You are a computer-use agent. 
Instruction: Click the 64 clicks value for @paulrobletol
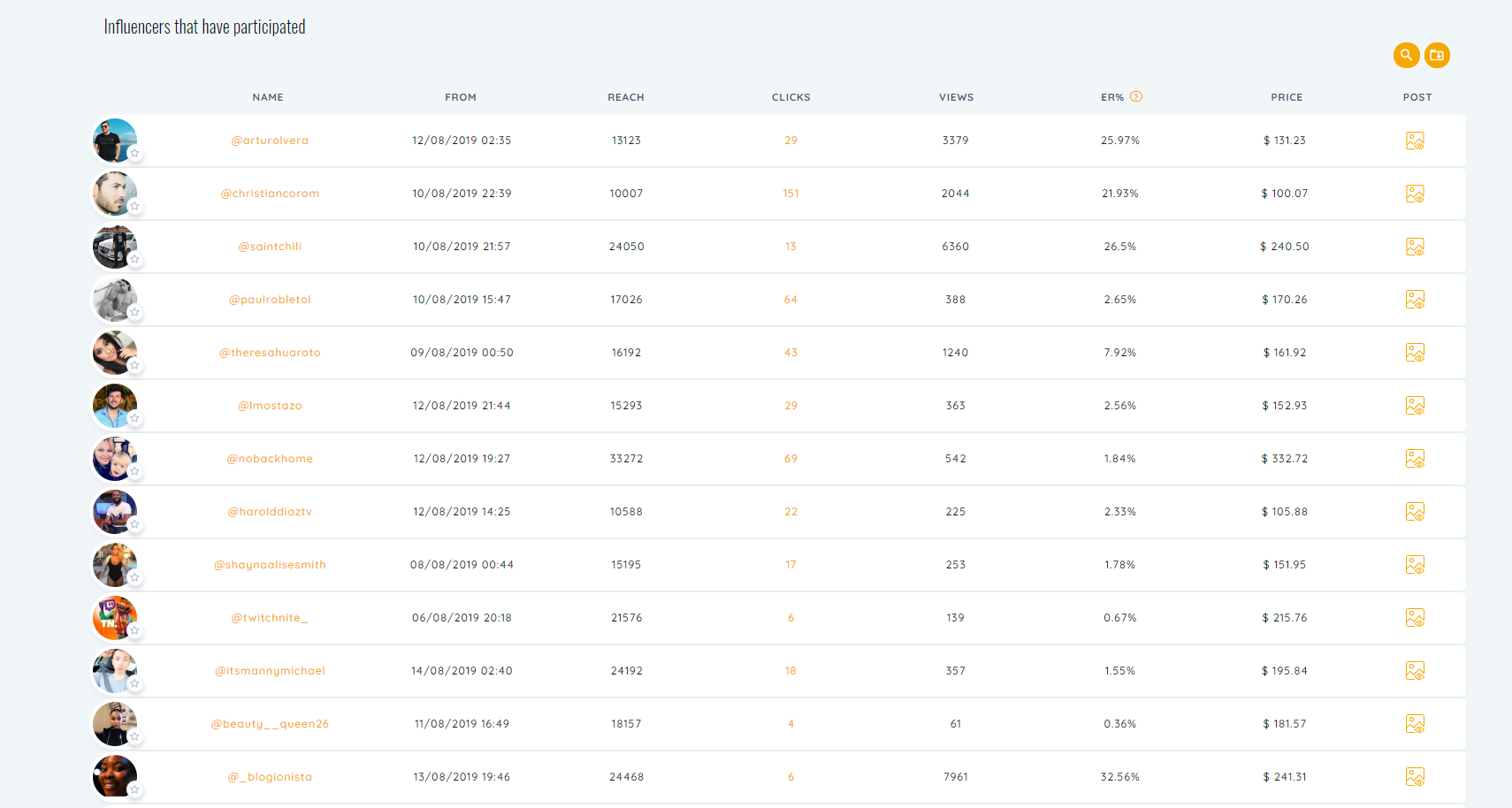point(790,300)
